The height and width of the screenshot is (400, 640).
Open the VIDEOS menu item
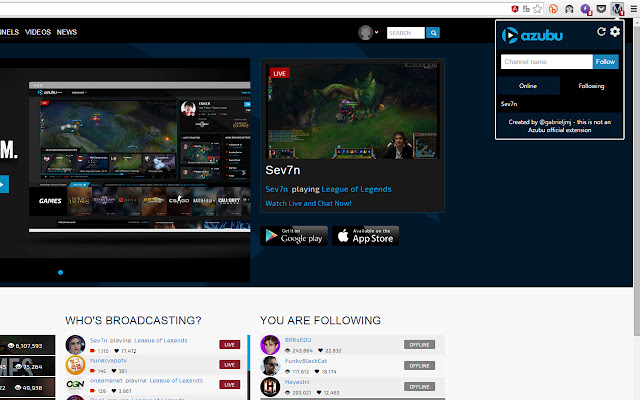(38, 32)
